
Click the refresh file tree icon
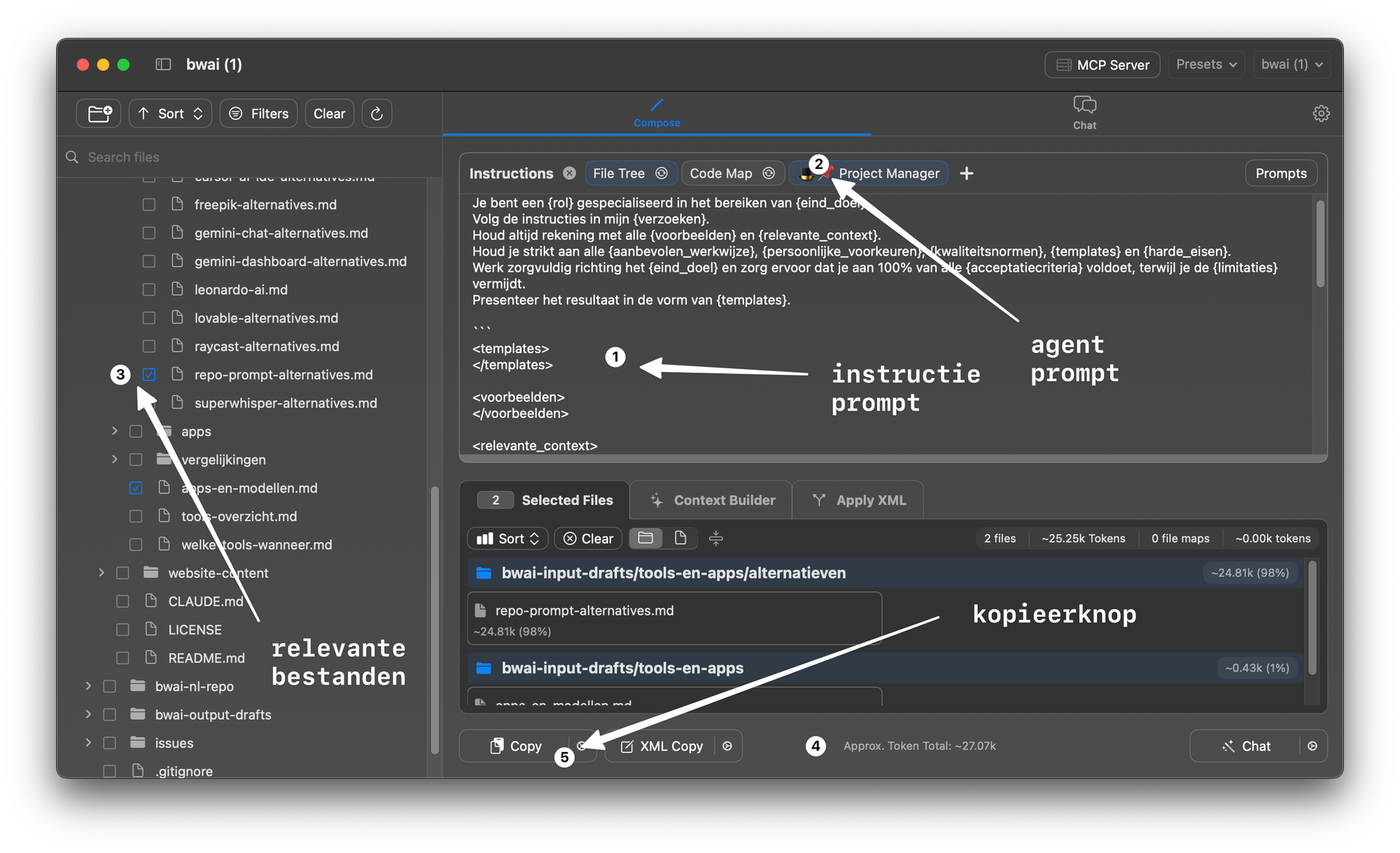(377, 113)
